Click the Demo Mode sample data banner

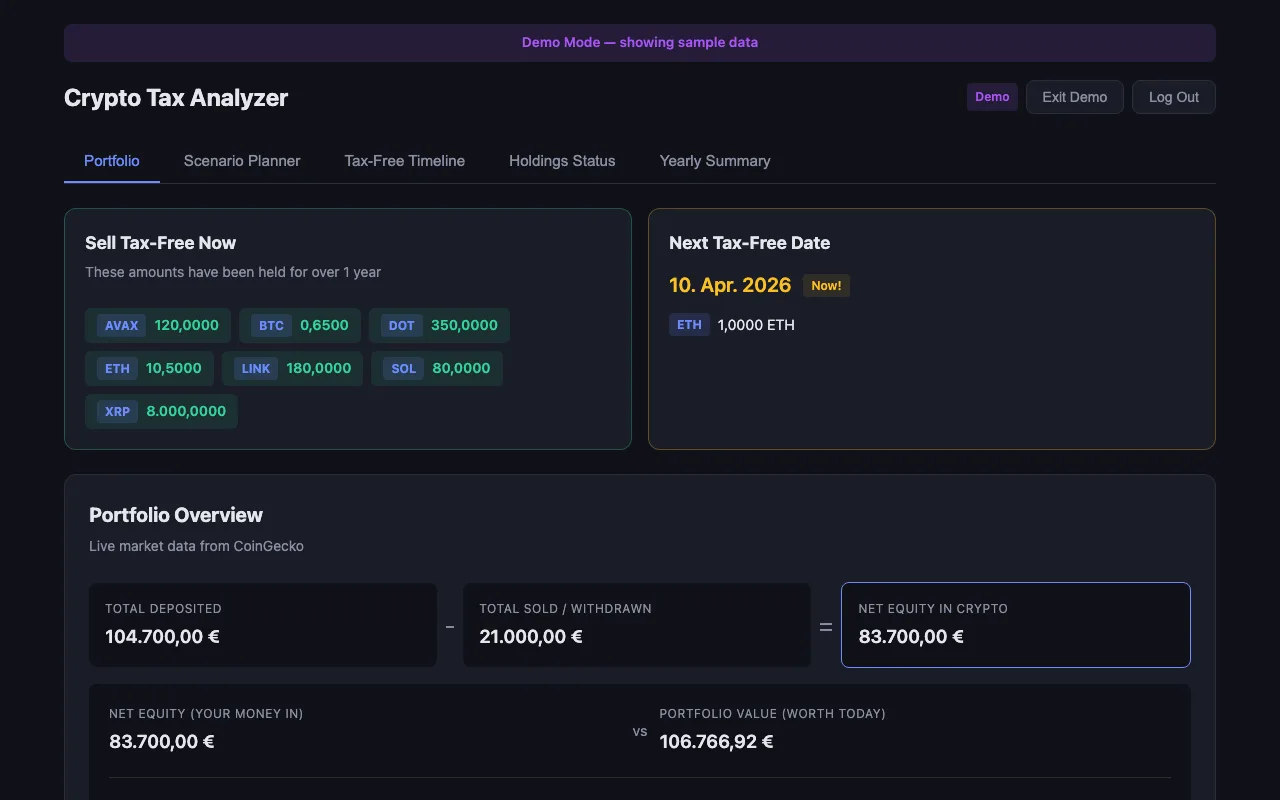[x=640, y=43]
